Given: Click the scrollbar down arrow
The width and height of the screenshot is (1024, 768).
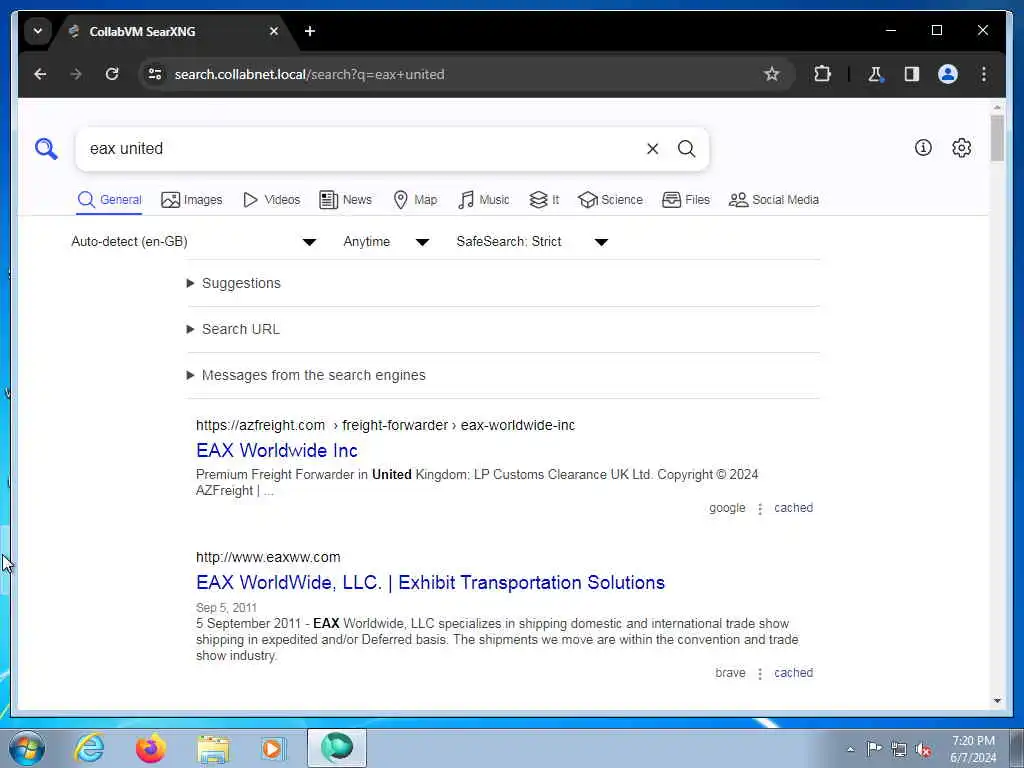Looking at the screenshot, I should [x=997, y=701].
